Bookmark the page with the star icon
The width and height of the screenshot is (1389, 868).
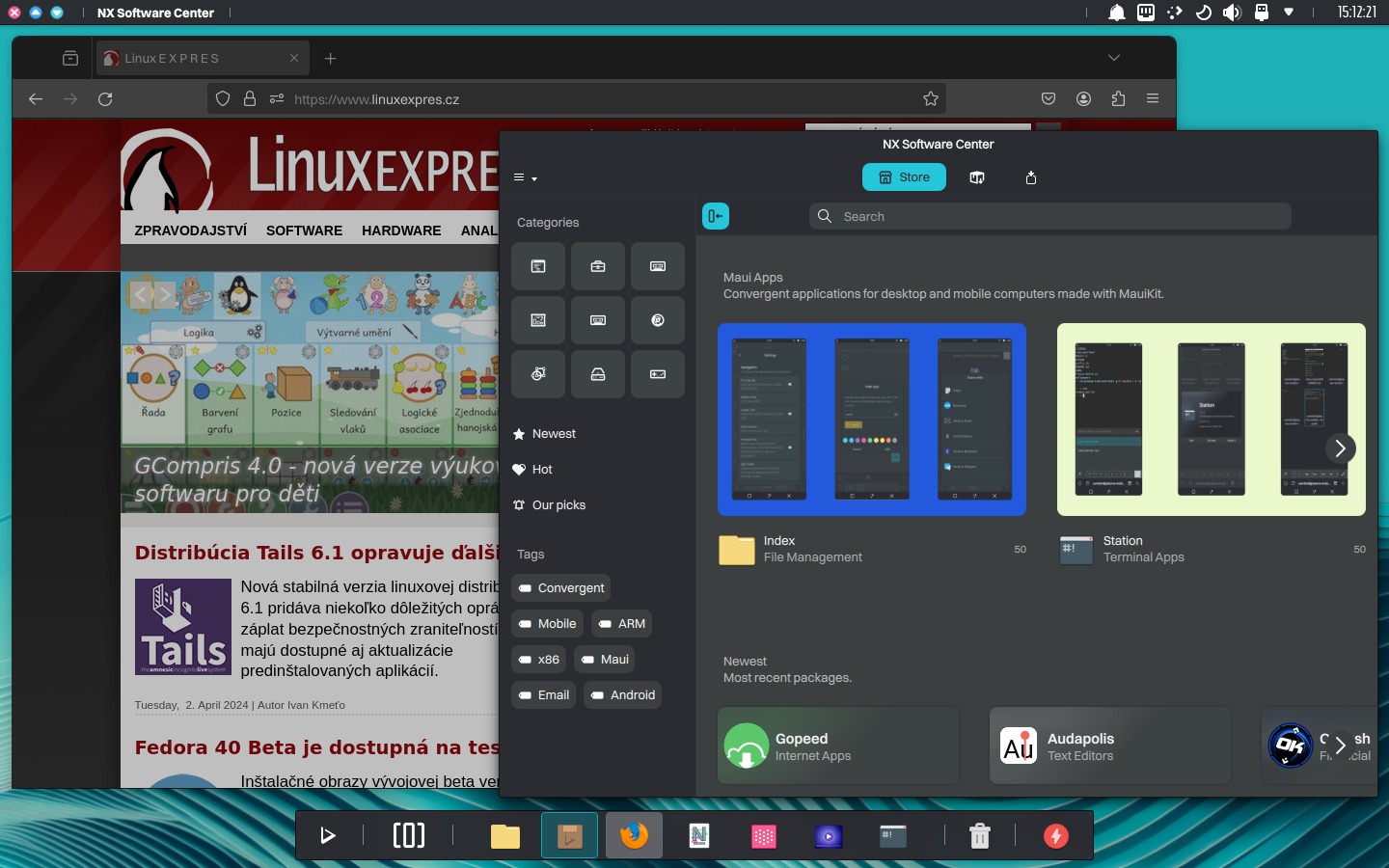pyautogui.click(x=931, y=98)
